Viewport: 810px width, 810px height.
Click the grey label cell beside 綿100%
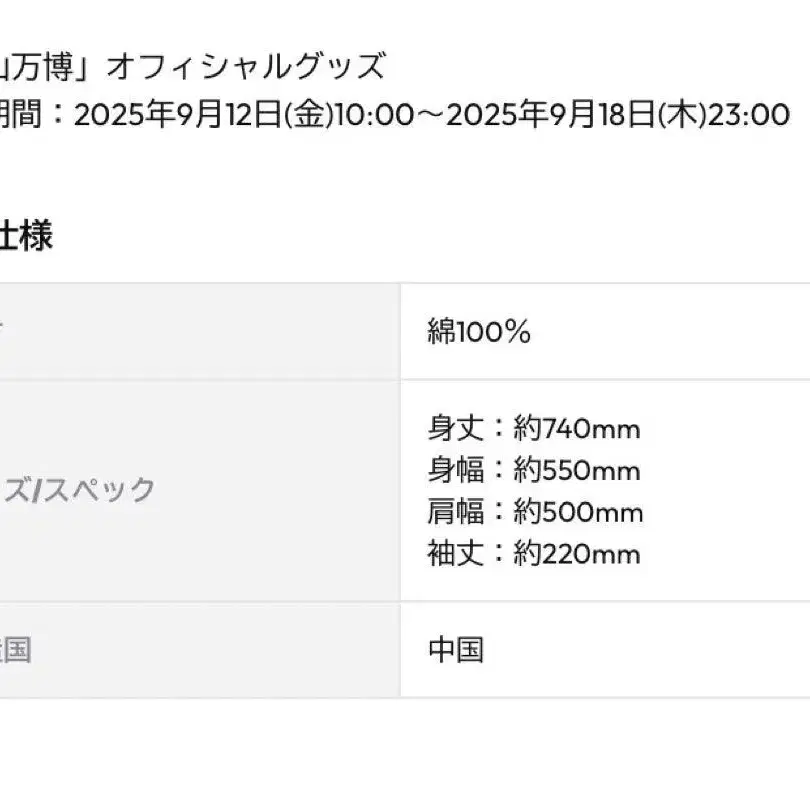coord(200,332)
